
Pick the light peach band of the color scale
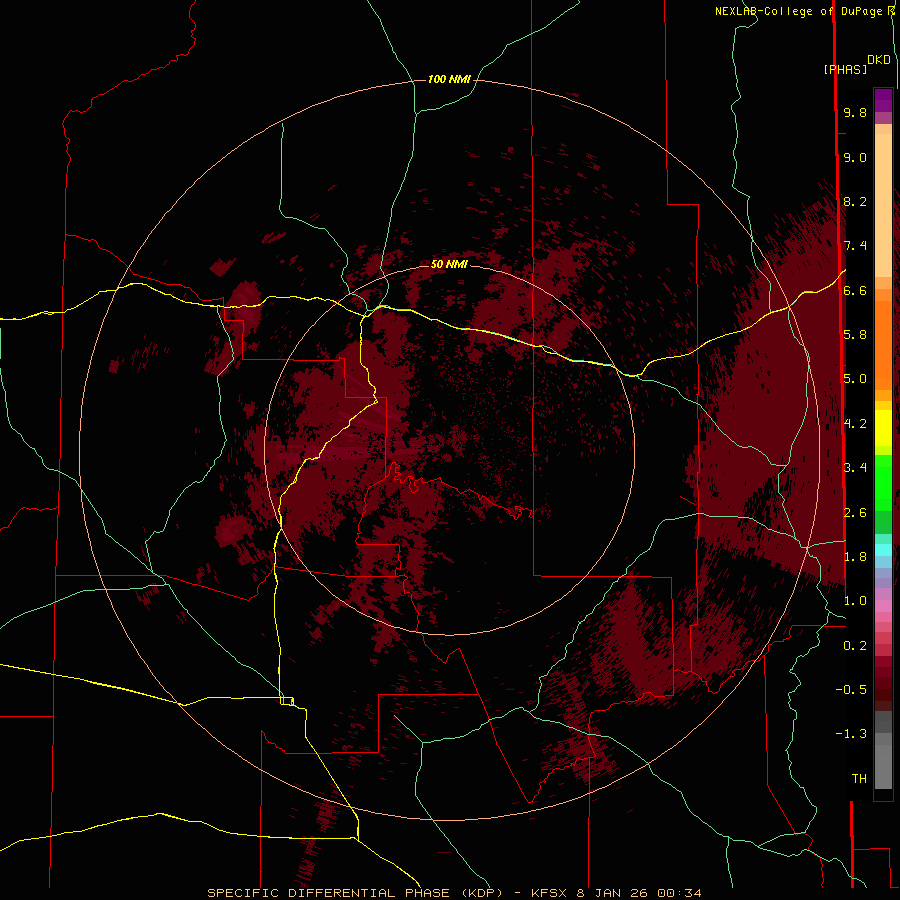coord(883,205)
